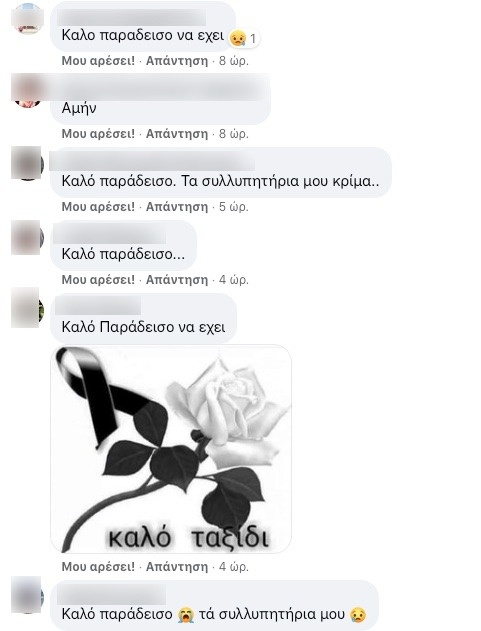This screenshot has height=631, width=481.
Task: Open avatar of the last commenter
Action: pos(27,596)
